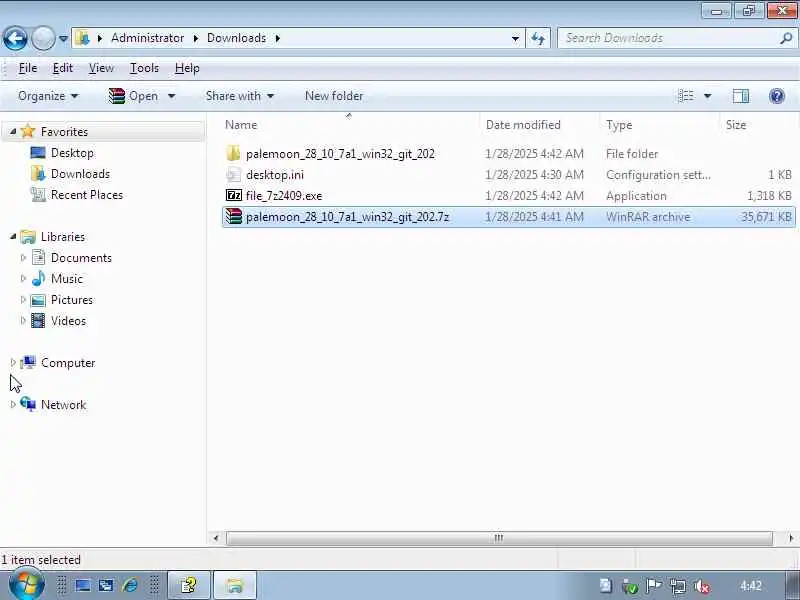This screenshot has width=800, height=600.
Task: Open the View menu
Action: coord(101,68)
